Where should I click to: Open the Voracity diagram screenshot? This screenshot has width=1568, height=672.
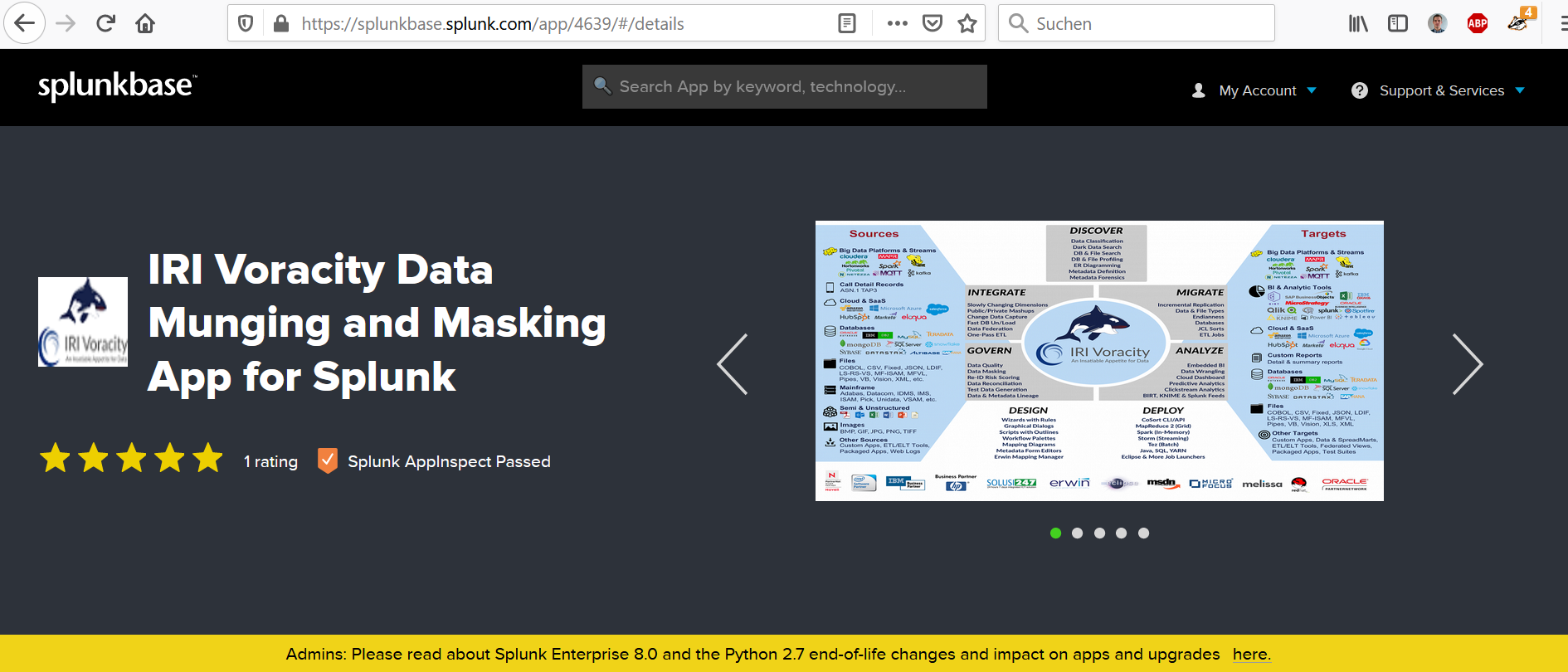coord(1099,361)
